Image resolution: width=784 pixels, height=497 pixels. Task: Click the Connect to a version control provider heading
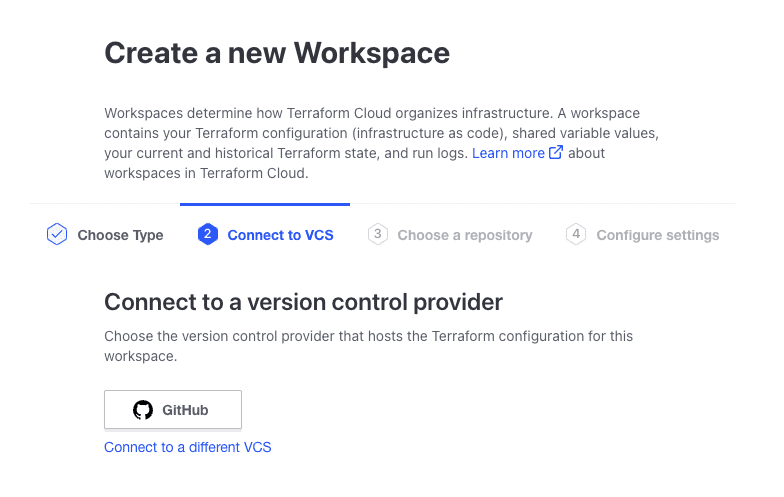304,302
